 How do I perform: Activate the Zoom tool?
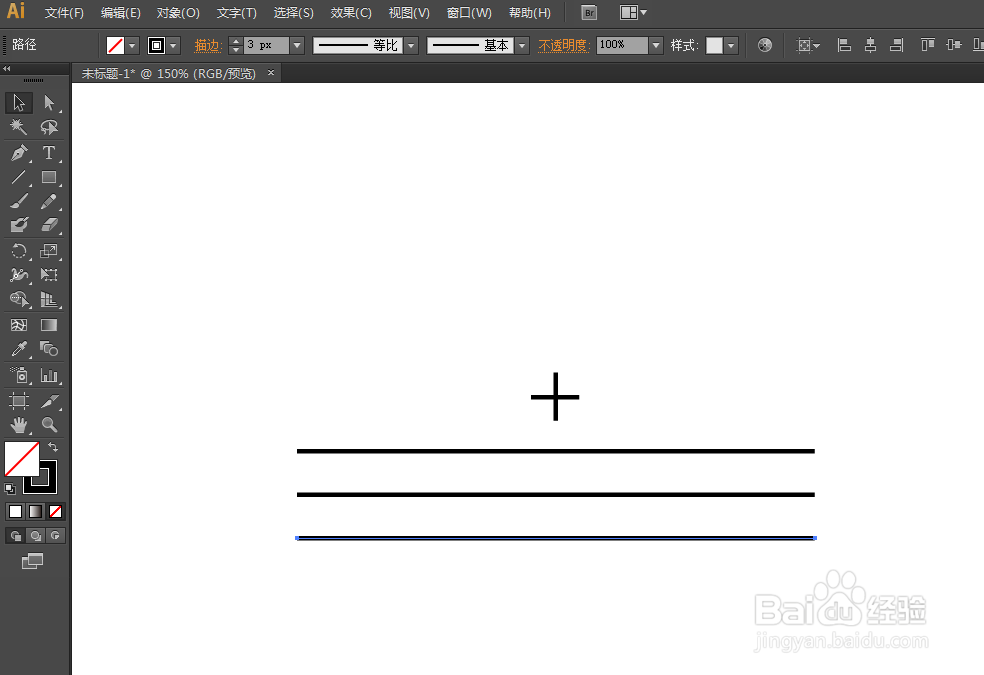tap(47, 423)
